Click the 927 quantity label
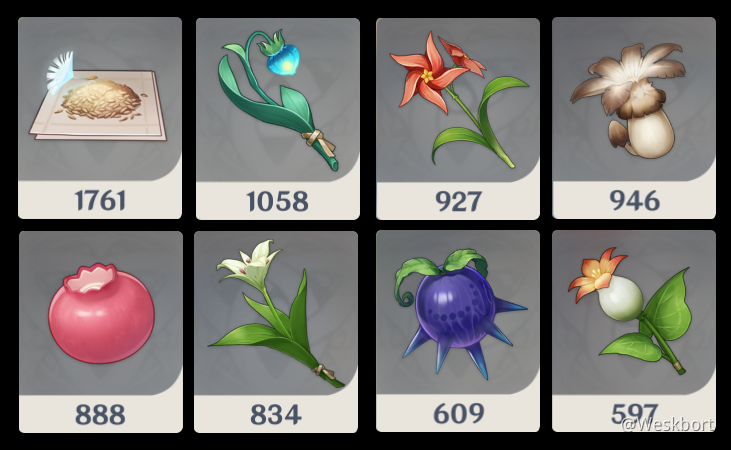This screenshot has width=731, height=450. 458,201
